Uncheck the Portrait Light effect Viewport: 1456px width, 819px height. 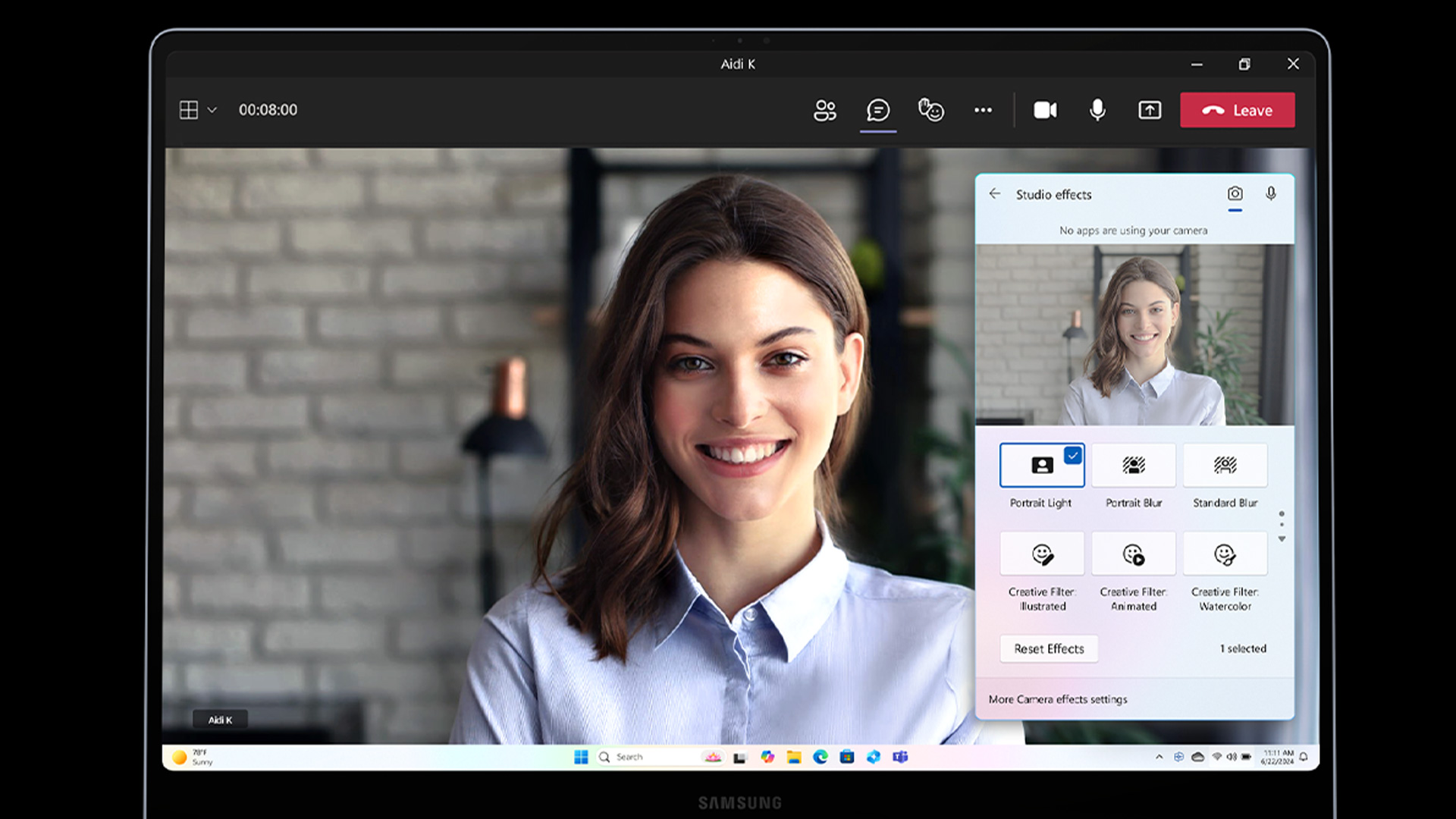click(x=1042, y=465)
